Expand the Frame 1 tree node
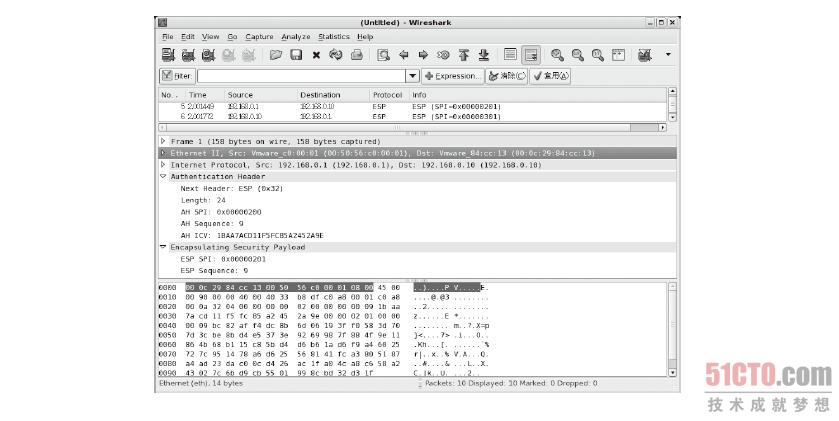Screen dimensions: 839x421 click(x=163, y=141)
